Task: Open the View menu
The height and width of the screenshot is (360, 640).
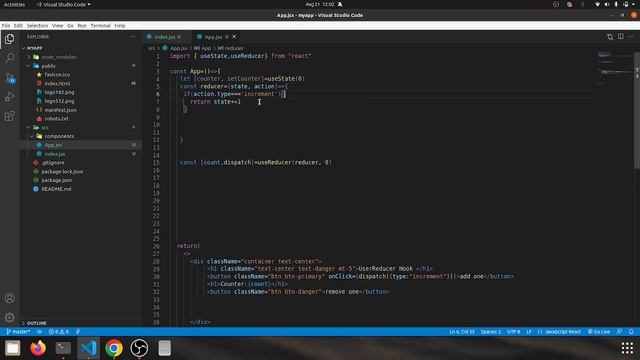Action: tap(58, 25)
